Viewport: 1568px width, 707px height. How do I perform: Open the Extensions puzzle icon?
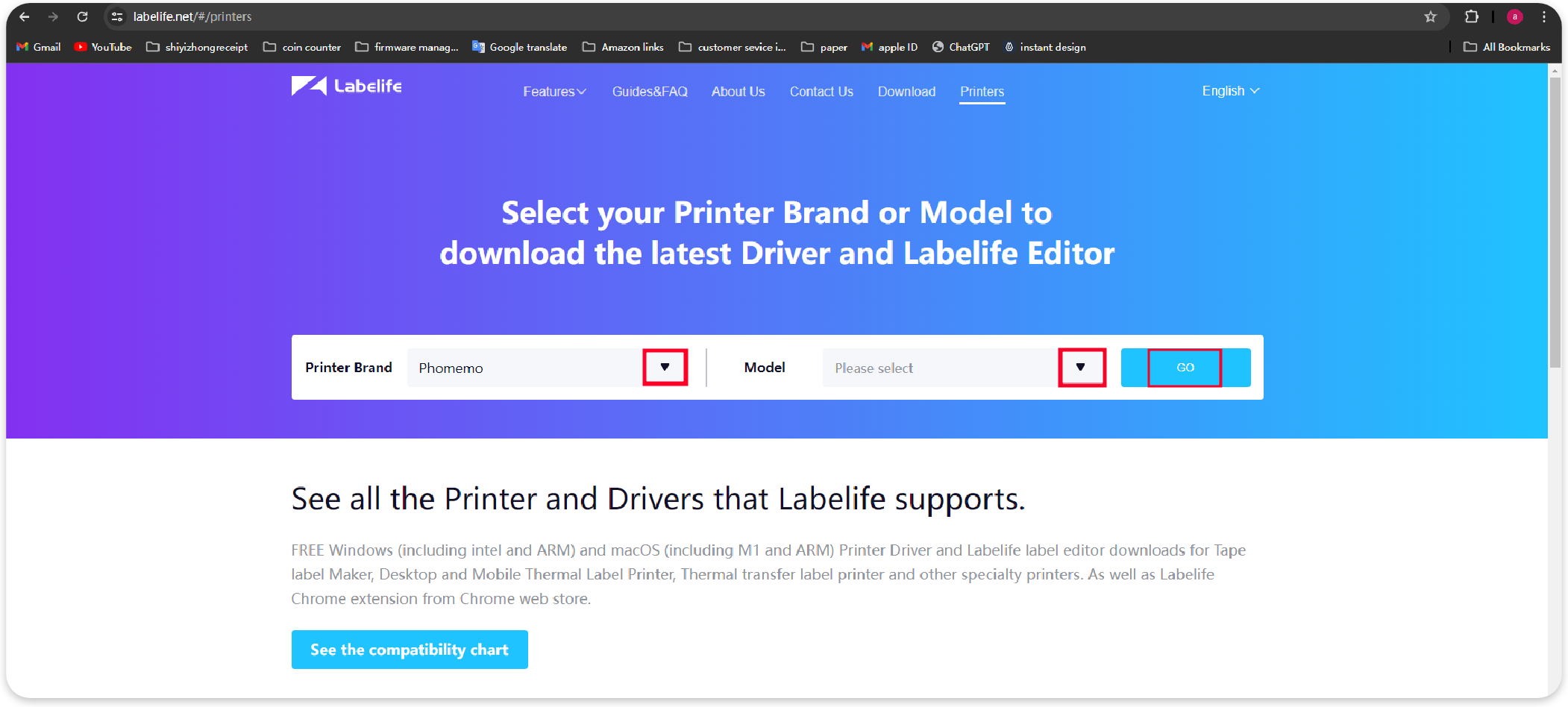point(1472,16)
